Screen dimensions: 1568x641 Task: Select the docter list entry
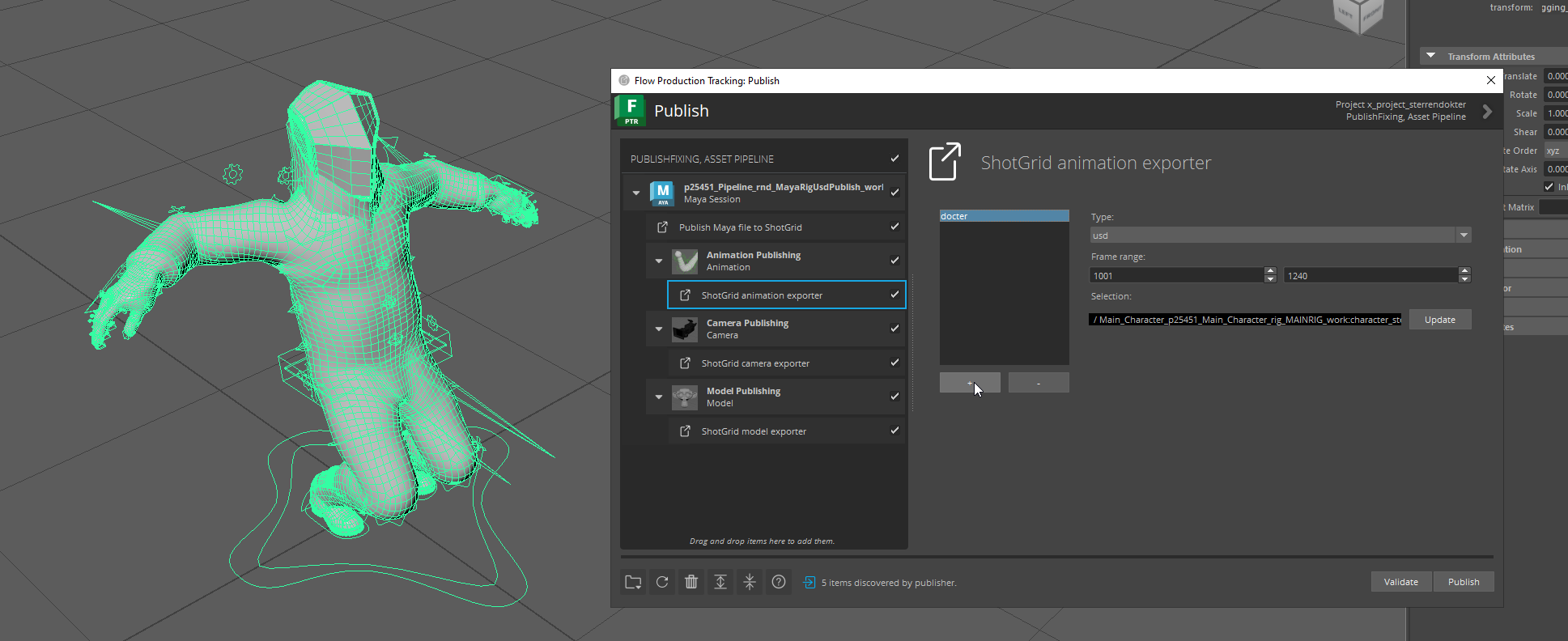click(1004, 216)
